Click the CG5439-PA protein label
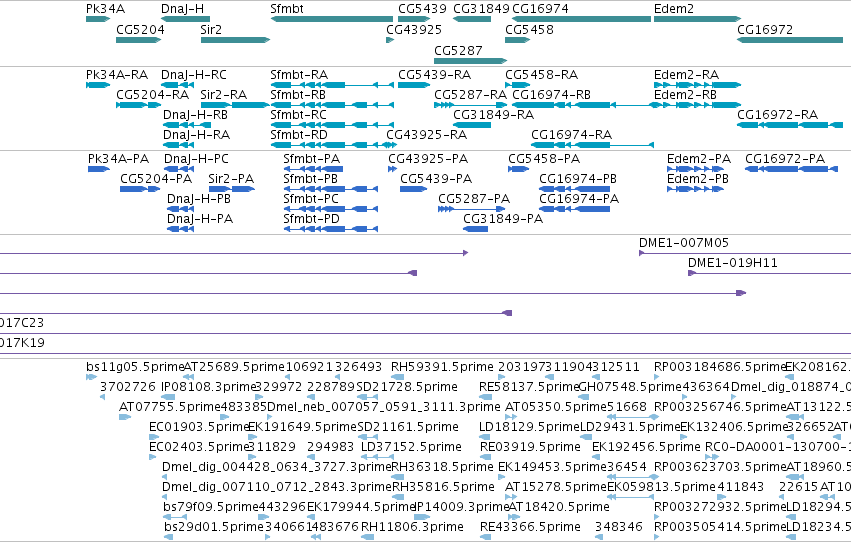The image size is (851, 542). point(436,178)
